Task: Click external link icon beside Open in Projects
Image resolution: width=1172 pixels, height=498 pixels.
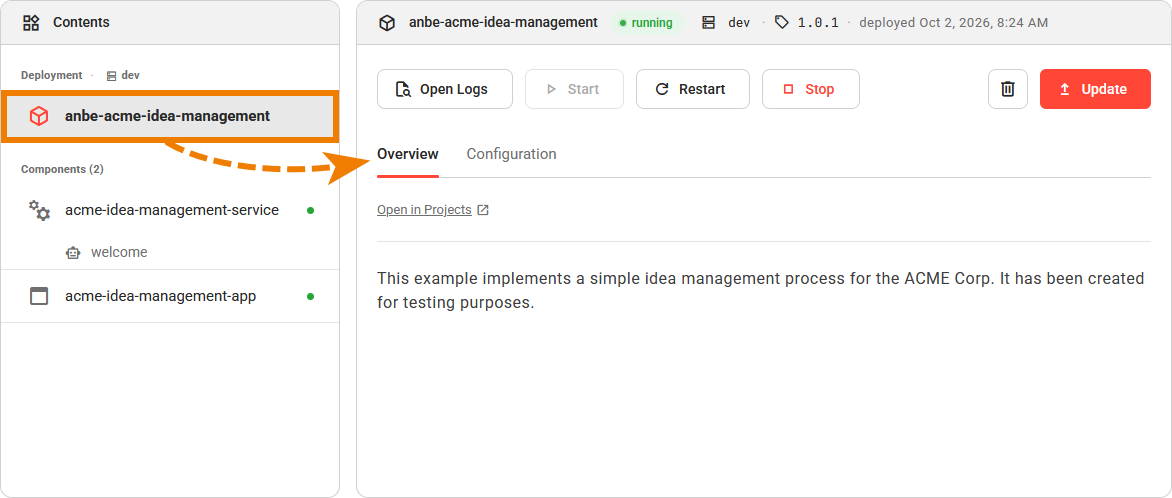Action: (x=483, y=210)
